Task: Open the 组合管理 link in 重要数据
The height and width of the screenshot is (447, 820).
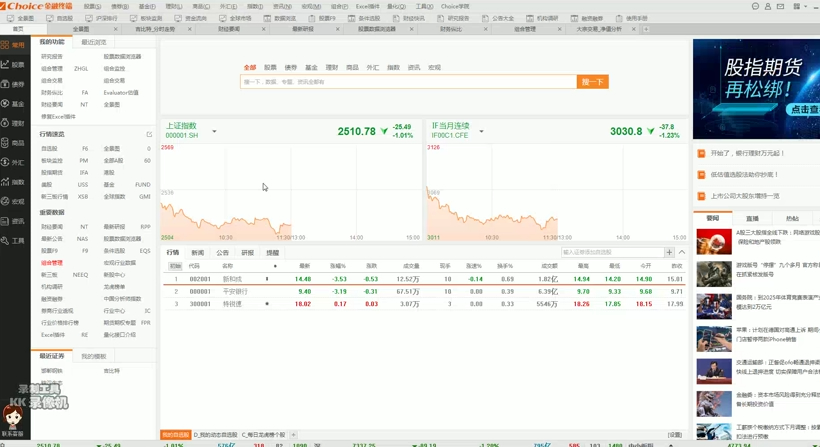Action: 52,263
